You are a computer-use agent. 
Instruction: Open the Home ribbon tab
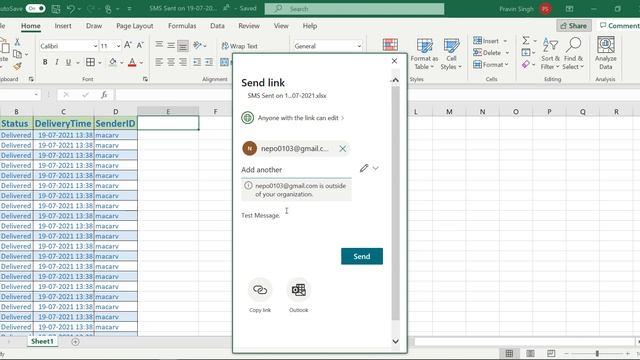click(x=31, y=26)
